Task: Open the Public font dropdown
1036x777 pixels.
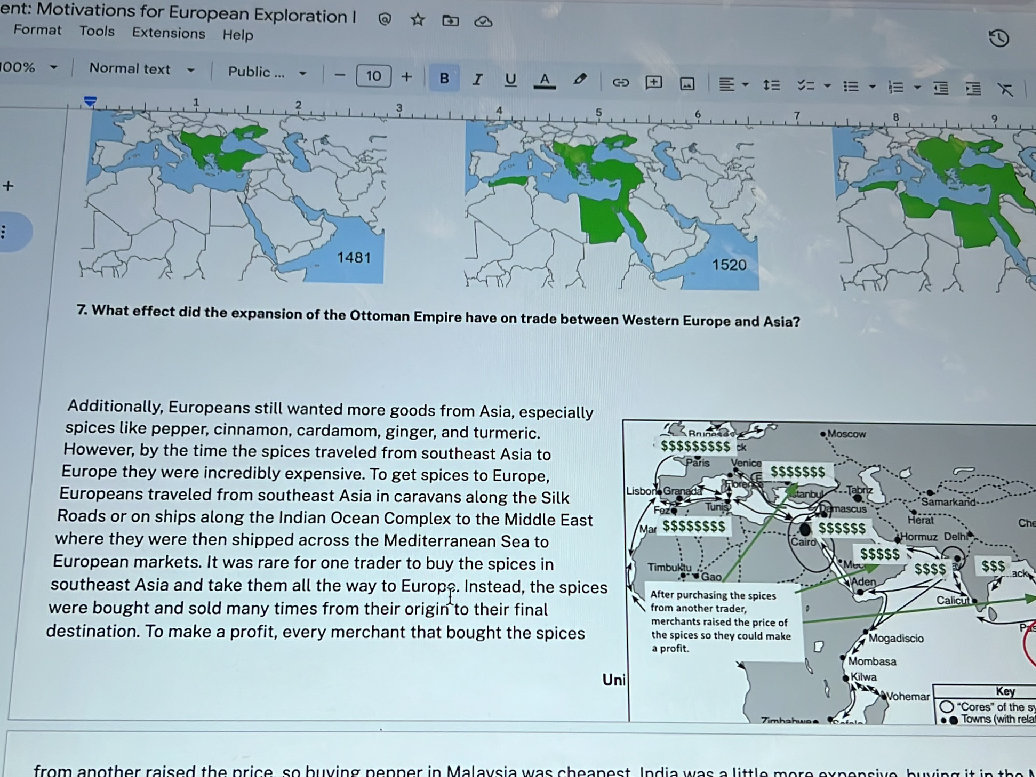Action: [x=267, y=72]
